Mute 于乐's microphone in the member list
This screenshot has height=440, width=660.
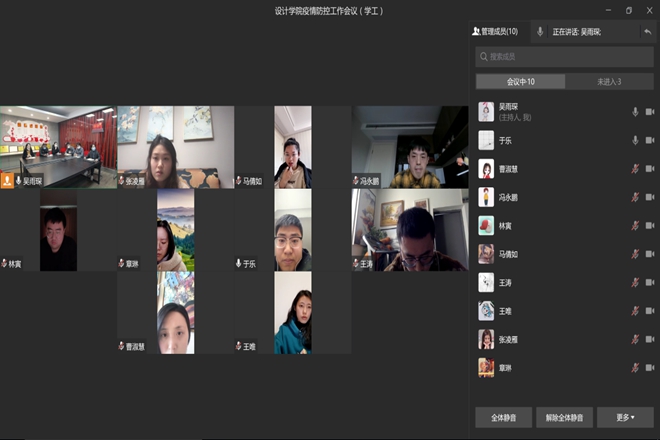click(x=634, y=140)
